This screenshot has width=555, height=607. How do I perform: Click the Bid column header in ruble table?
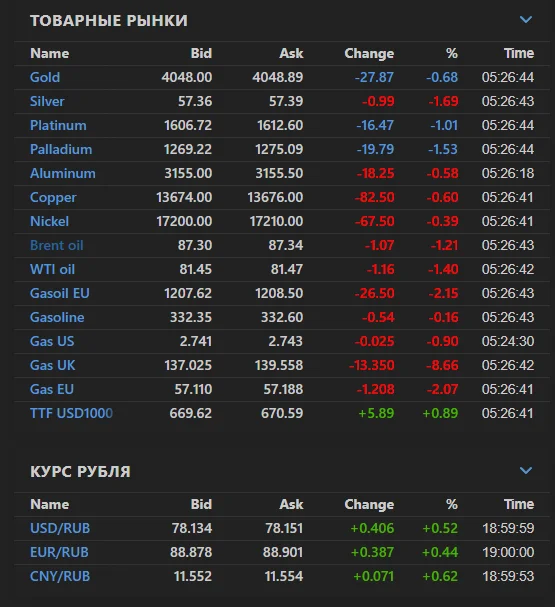pyautogui.click(x=201, y=504)
